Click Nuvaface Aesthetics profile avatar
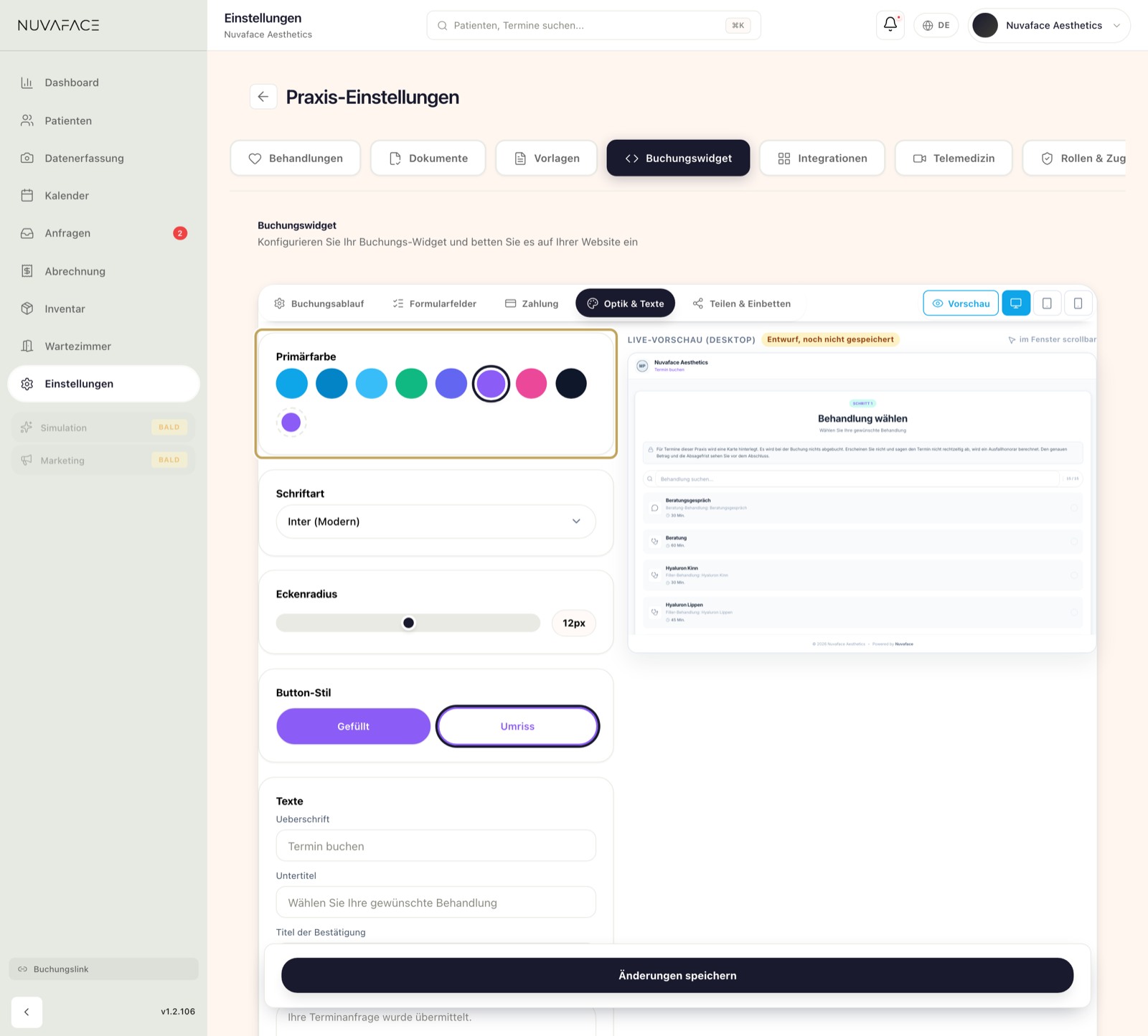1148x1036 pixels. coord(985,25)
